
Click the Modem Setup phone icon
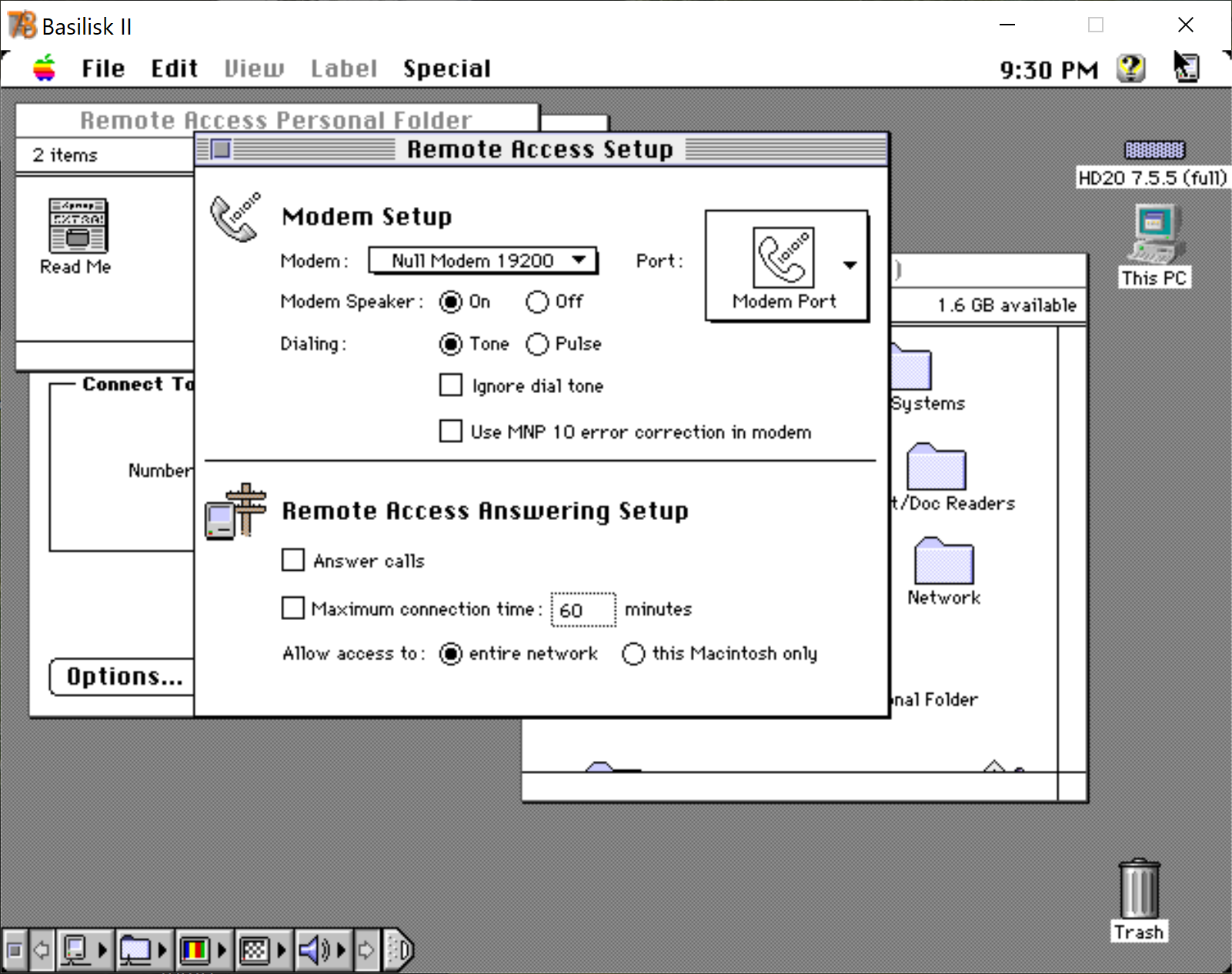[x=235, y=217]
